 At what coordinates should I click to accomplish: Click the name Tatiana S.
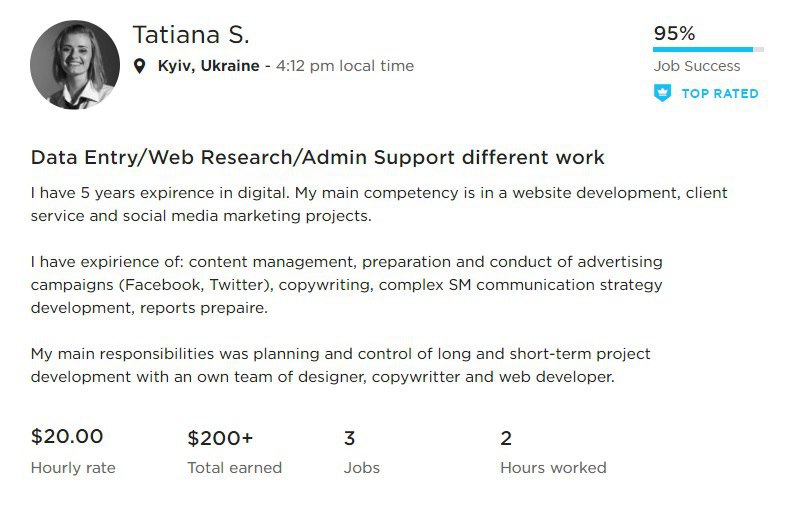point(191,34)
